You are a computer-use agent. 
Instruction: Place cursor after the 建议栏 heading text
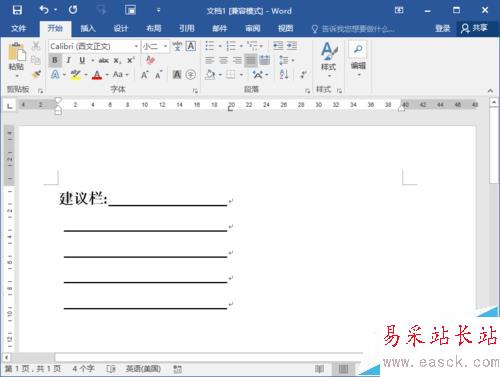pos(108,199)
